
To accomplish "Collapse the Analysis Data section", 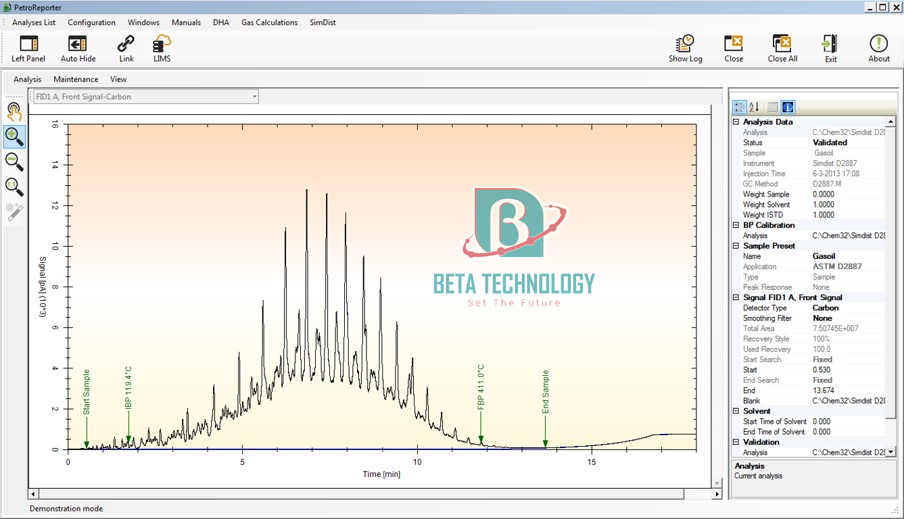I will coord(736,122).
